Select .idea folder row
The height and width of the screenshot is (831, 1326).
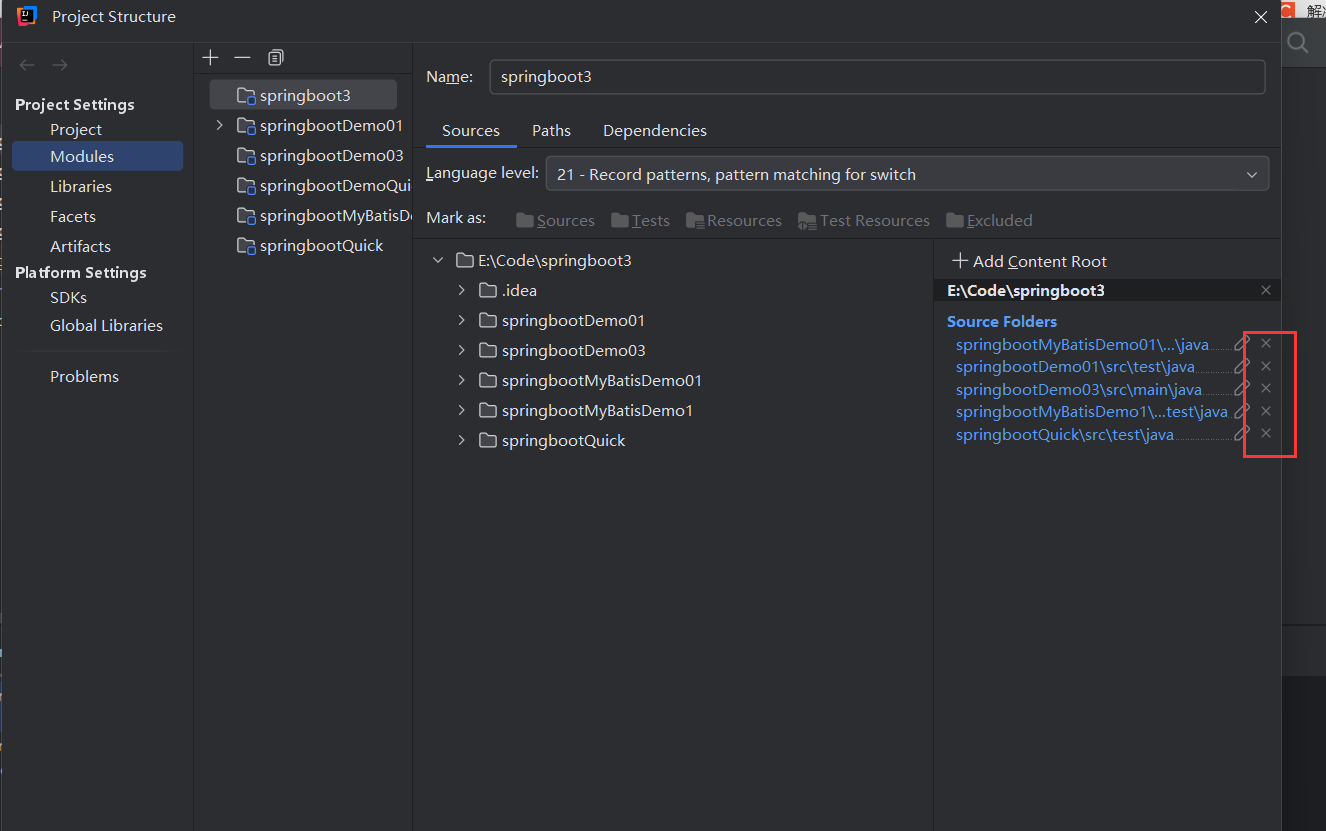pos(508,291)
